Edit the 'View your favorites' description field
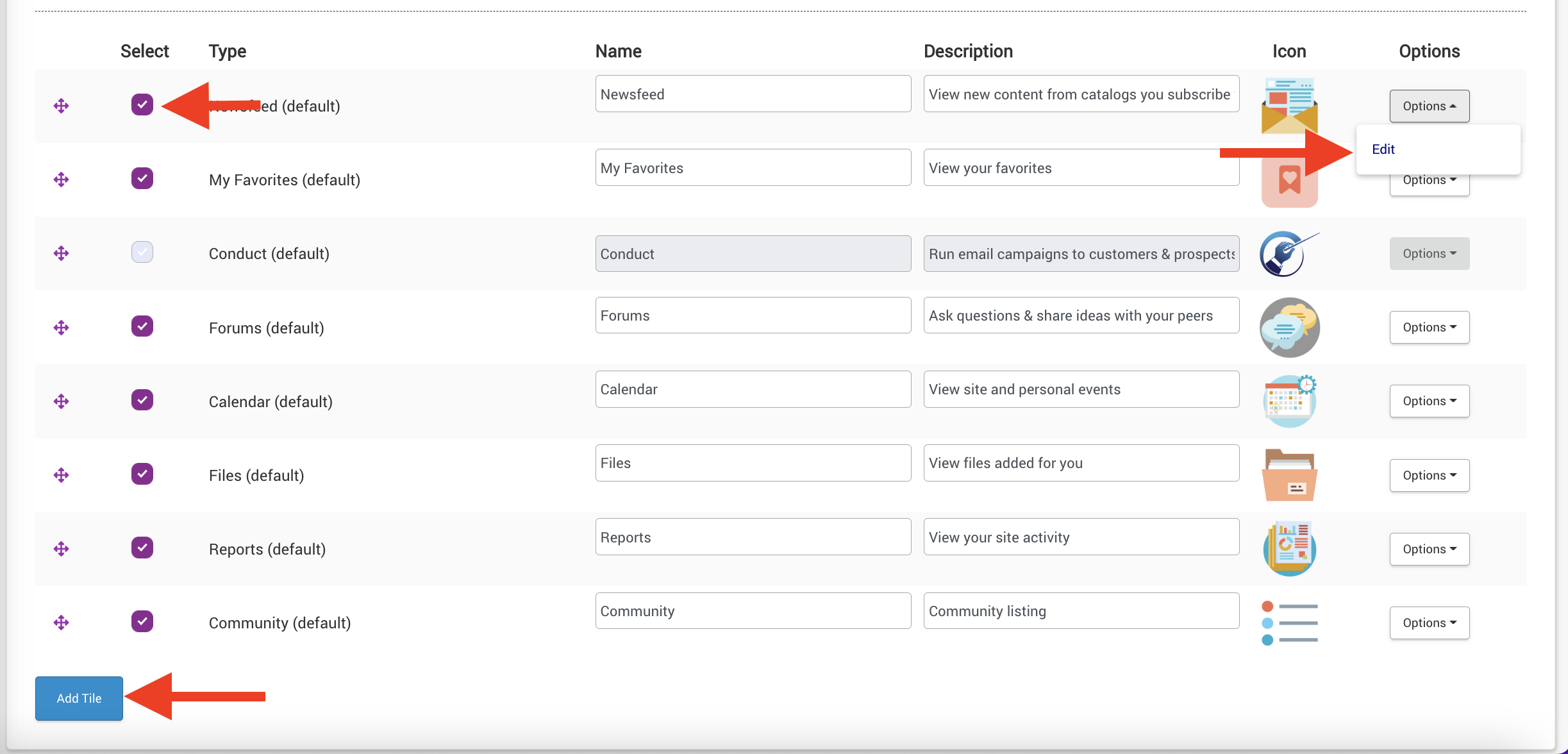This screenshot has width=1568, height=754. [1081, 167]
